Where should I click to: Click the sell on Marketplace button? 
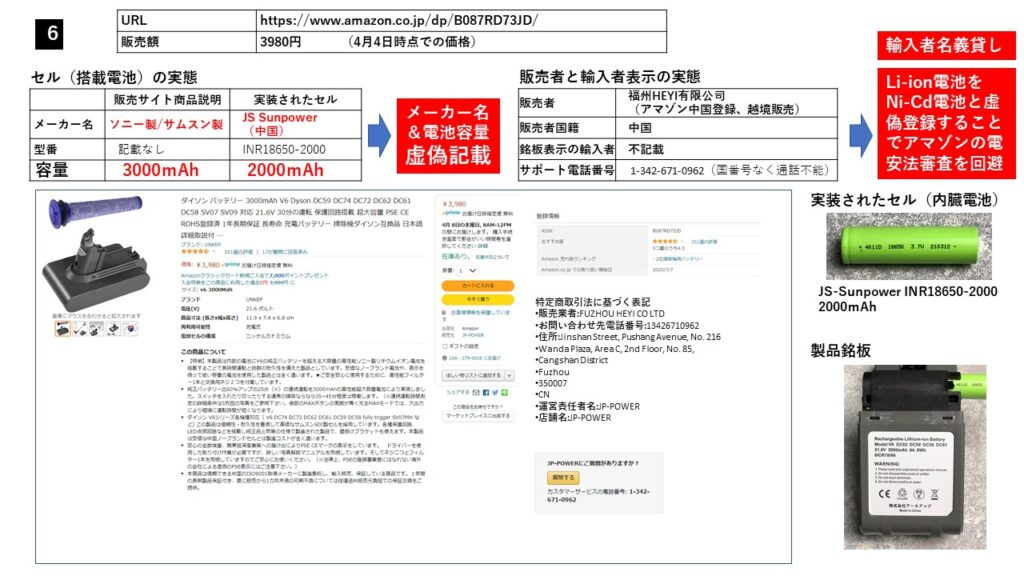point(478,415)
